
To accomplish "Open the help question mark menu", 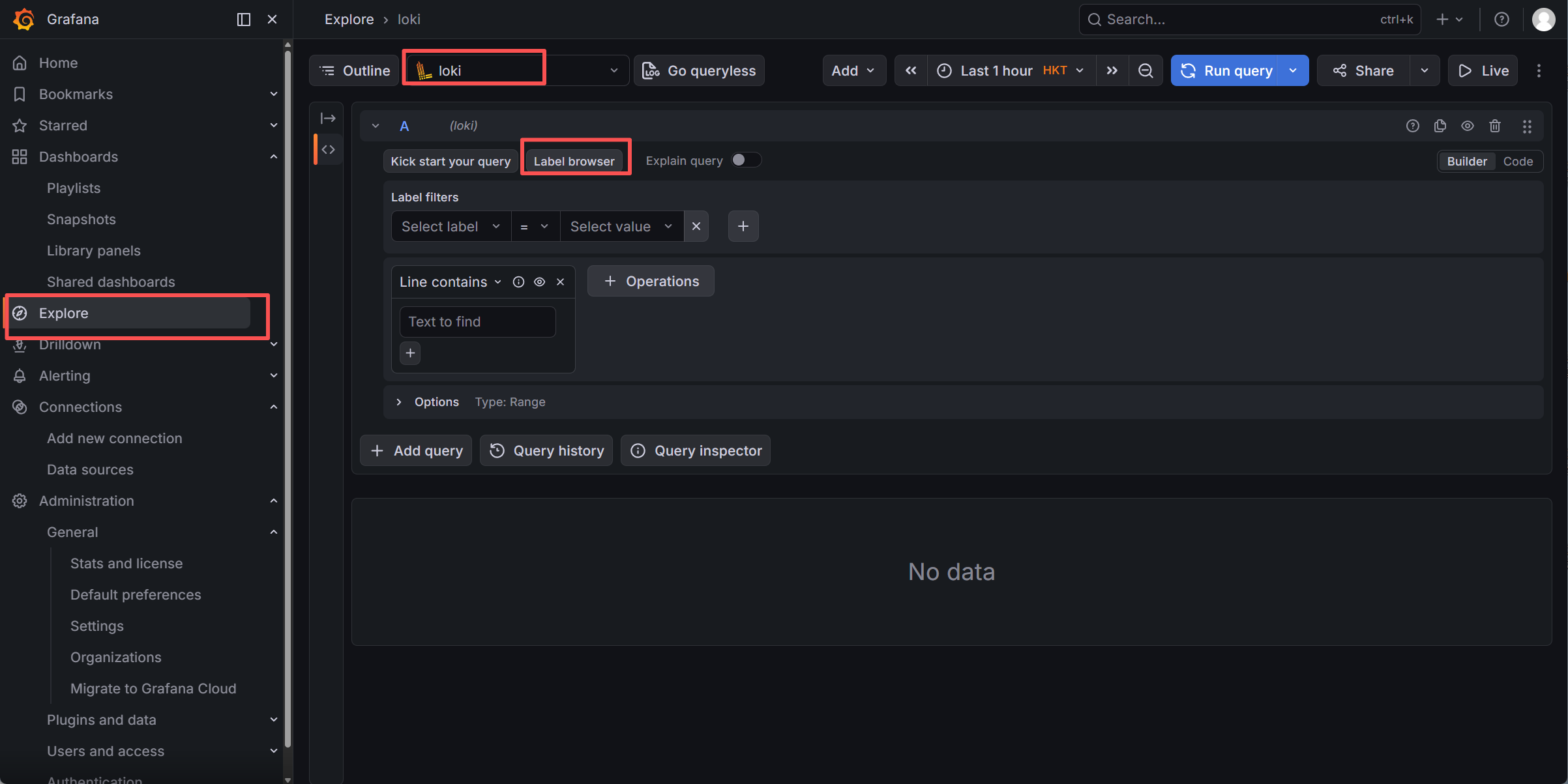I will [x=1501, y=20].
